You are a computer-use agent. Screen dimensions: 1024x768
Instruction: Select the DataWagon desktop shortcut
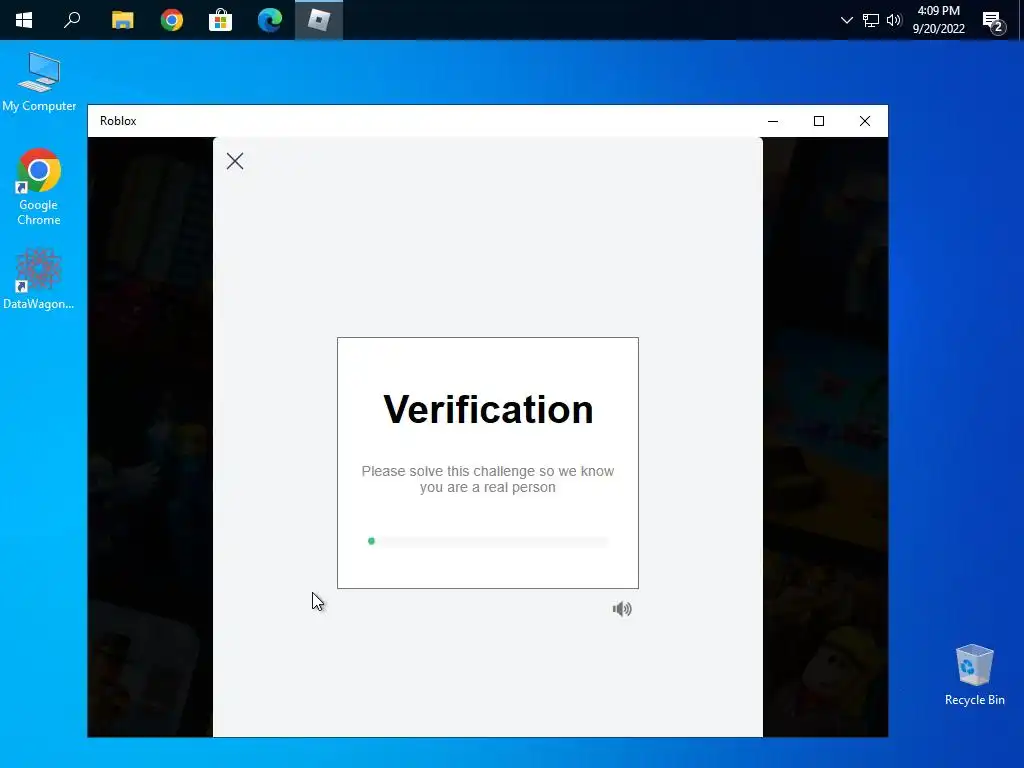coord(39,279)
